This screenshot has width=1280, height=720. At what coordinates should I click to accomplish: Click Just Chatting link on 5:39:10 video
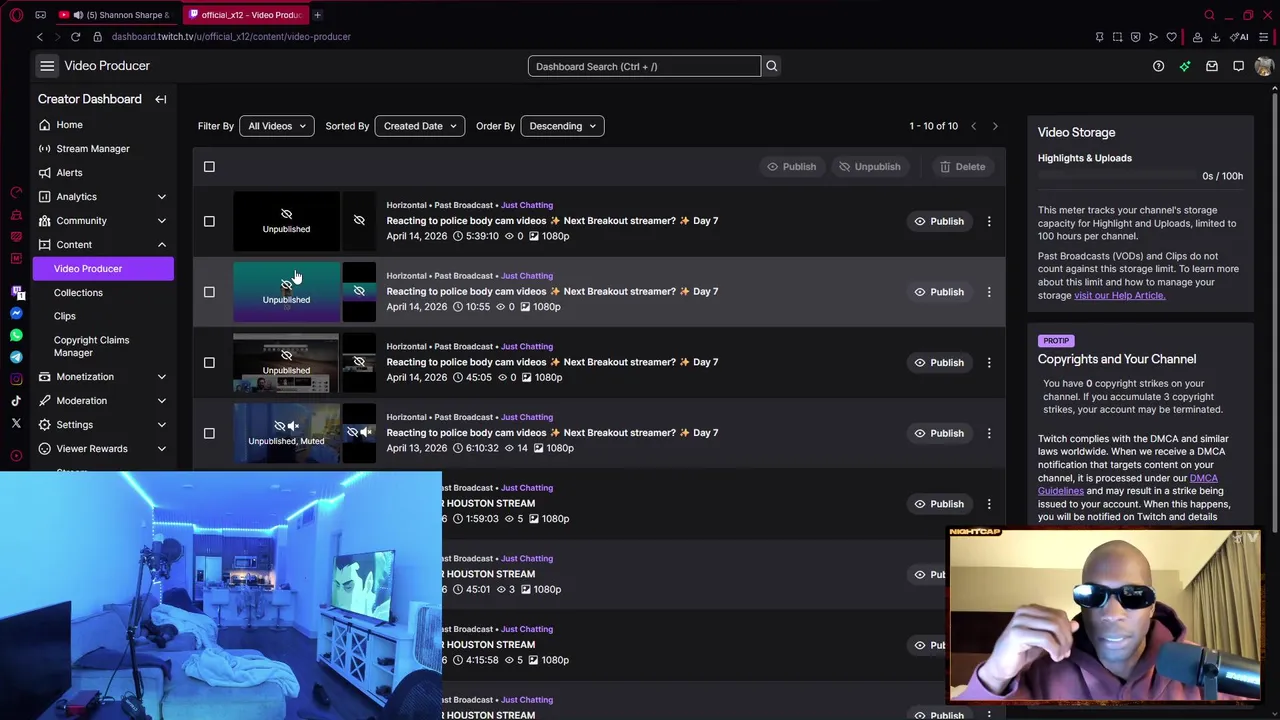[527, 205]
